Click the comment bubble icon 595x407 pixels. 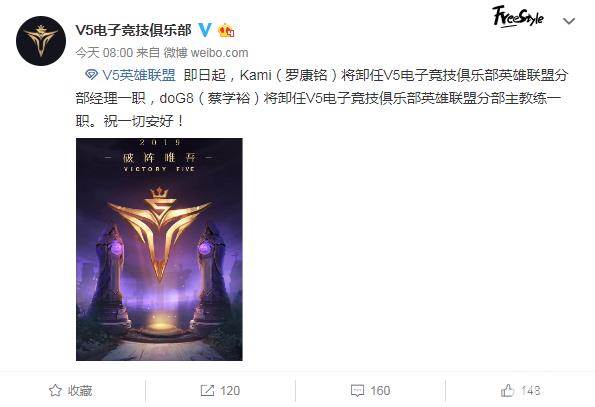pos(357,391)
